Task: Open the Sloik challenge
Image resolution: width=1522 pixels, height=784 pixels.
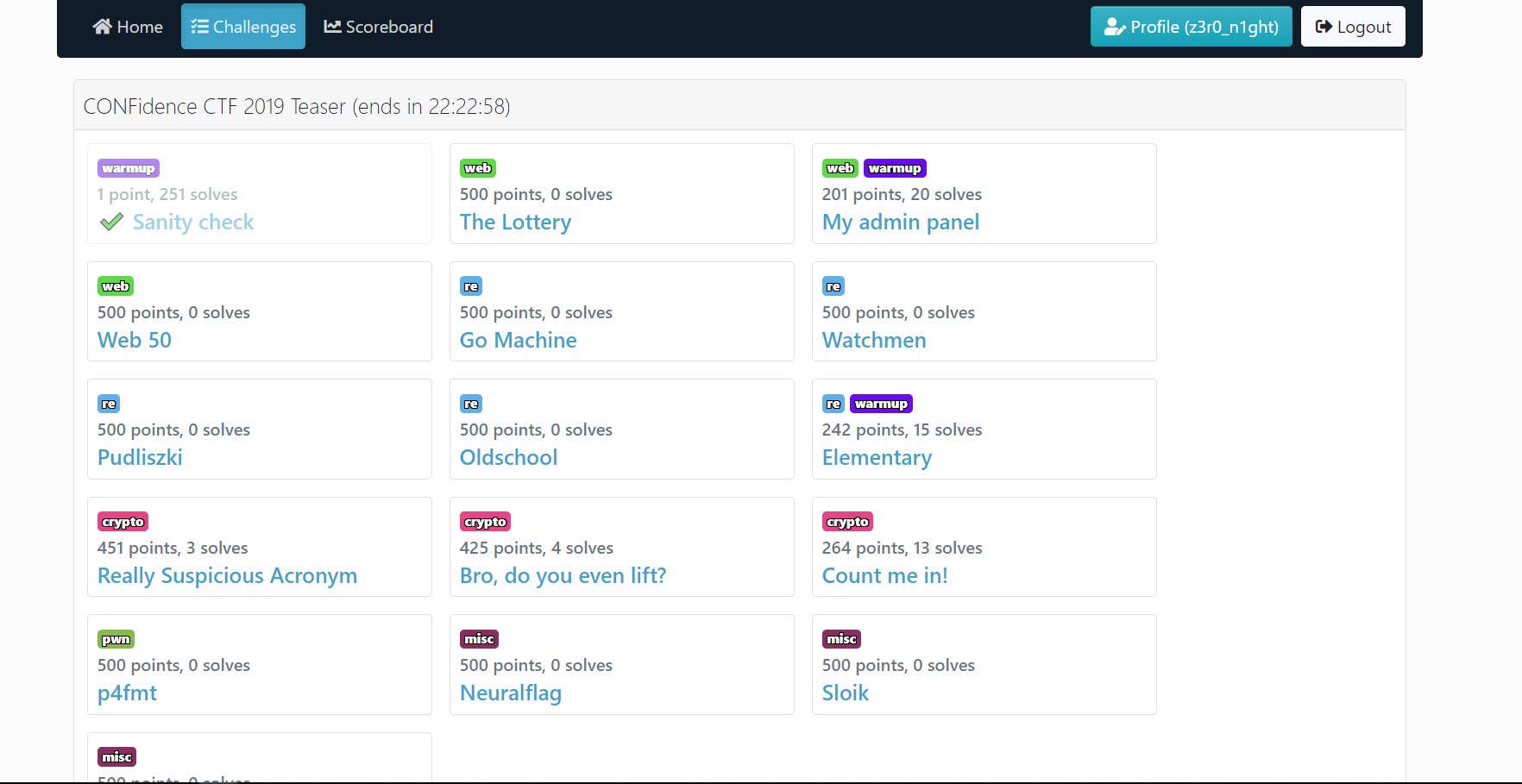Action: (x=846, y=693)
